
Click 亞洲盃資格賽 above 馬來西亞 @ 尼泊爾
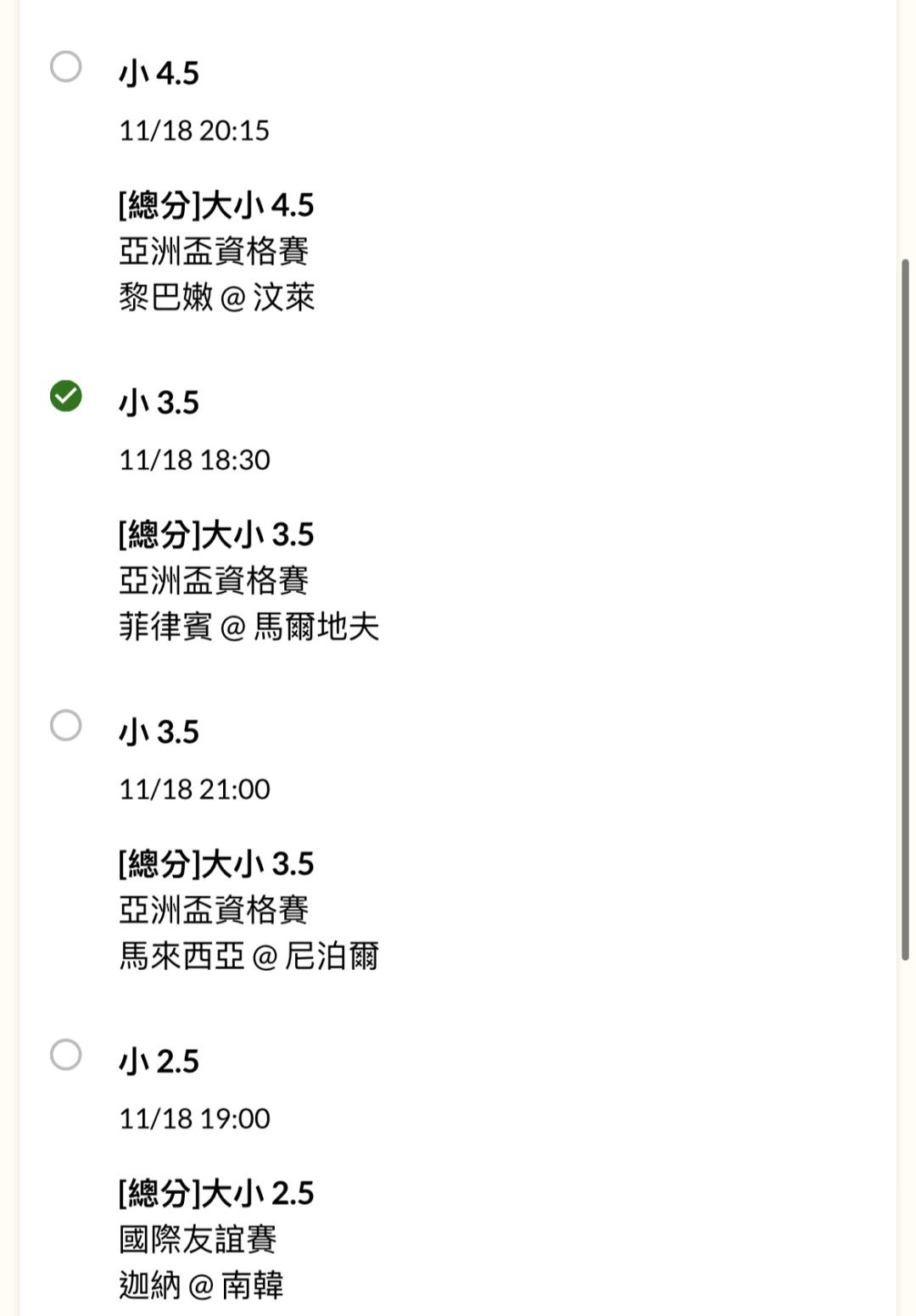pos(214,911)
